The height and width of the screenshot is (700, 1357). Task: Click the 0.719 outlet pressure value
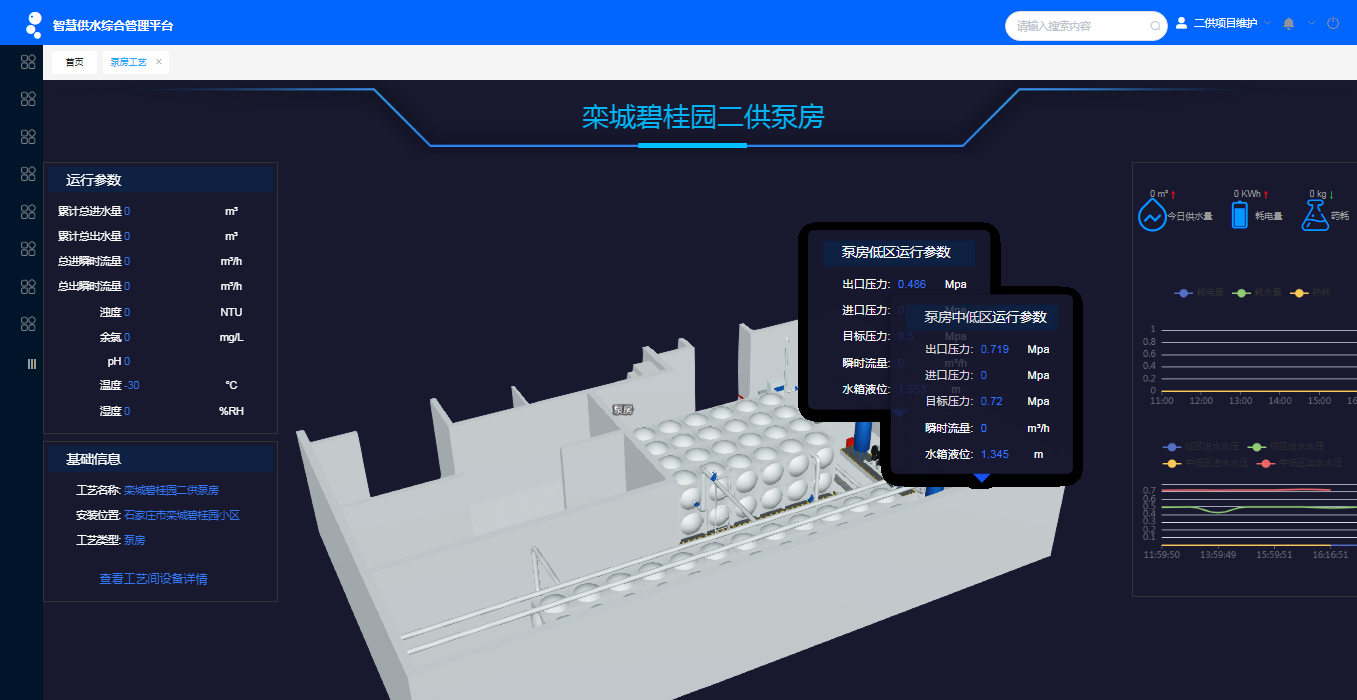[x=994, y=349]
